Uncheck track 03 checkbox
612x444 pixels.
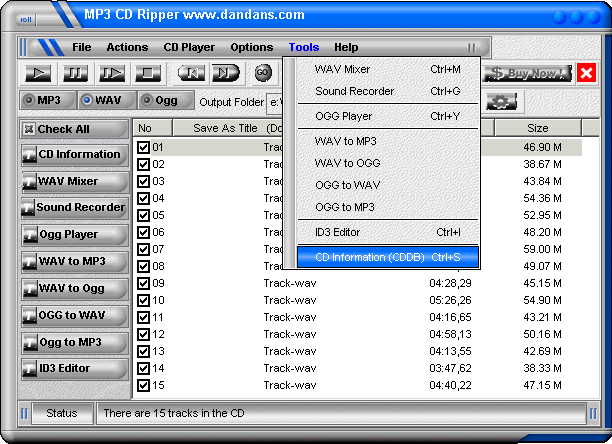pyautogui.click(x=143, y=181)
